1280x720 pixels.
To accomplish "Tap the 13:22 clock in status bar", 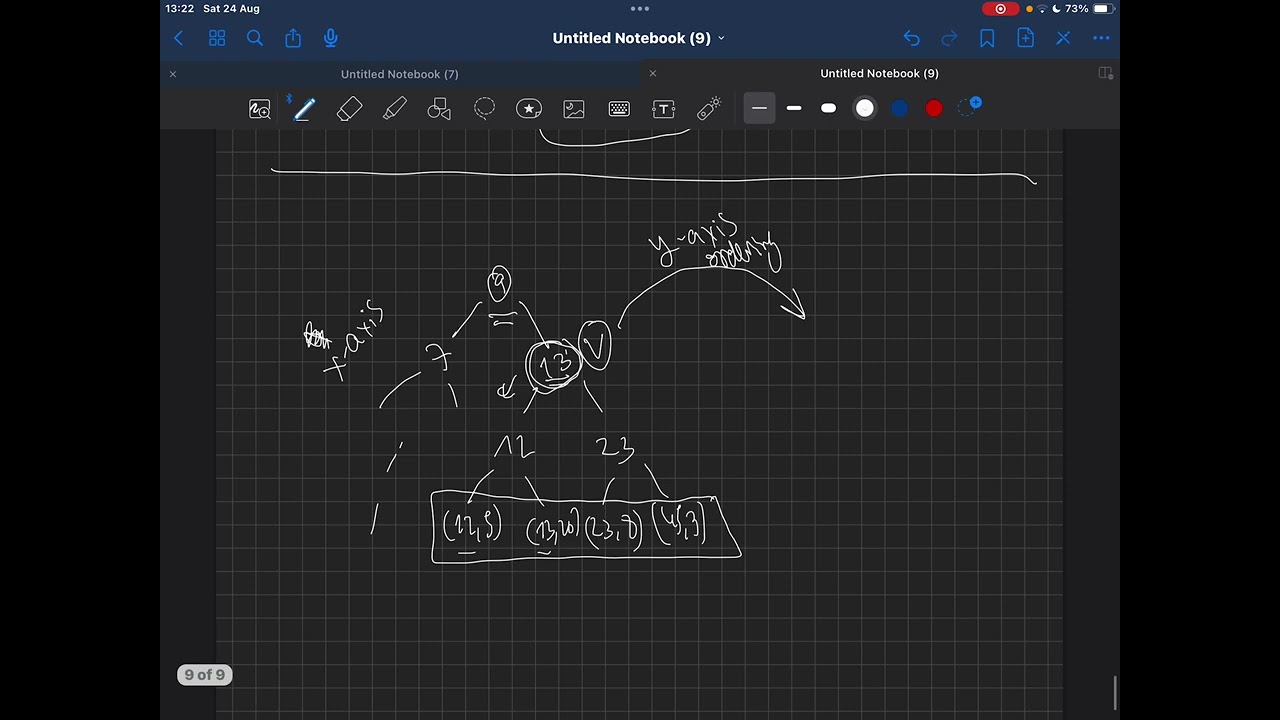I will click(x=180, y=9).
